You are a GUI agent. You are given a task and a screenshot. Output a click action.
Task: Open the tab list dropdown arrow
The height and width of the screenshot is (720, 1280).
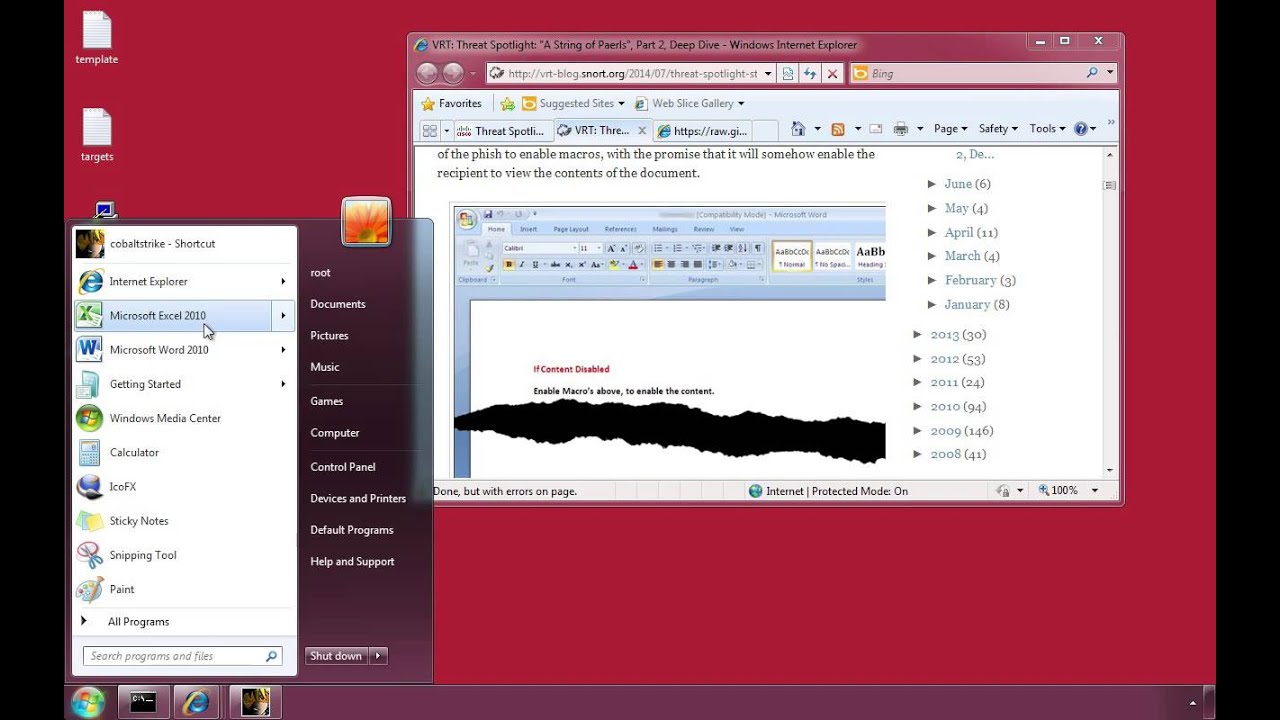[x=447, y=130]
